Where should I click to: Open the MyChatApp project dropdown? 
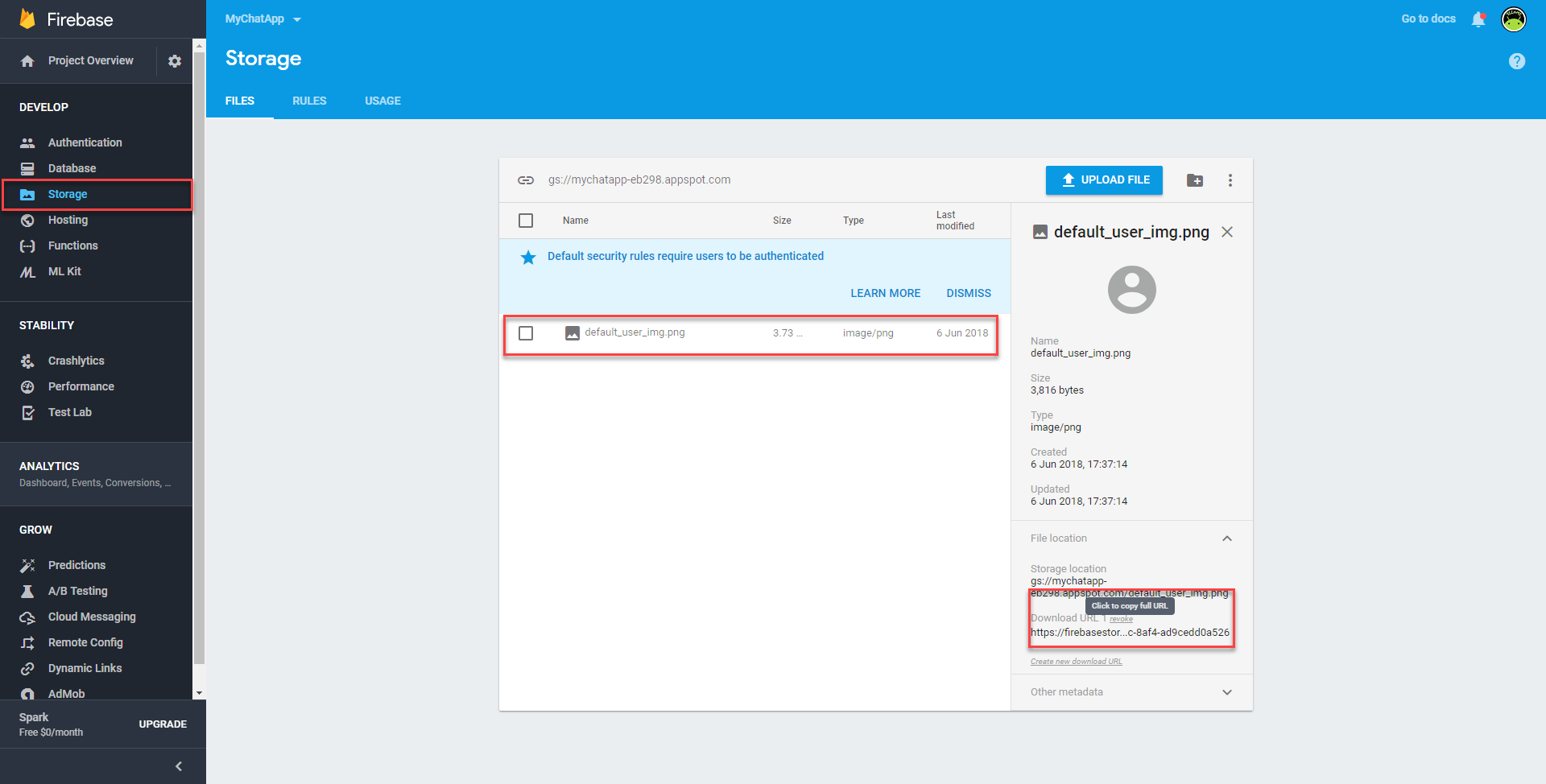coord(263,19)
